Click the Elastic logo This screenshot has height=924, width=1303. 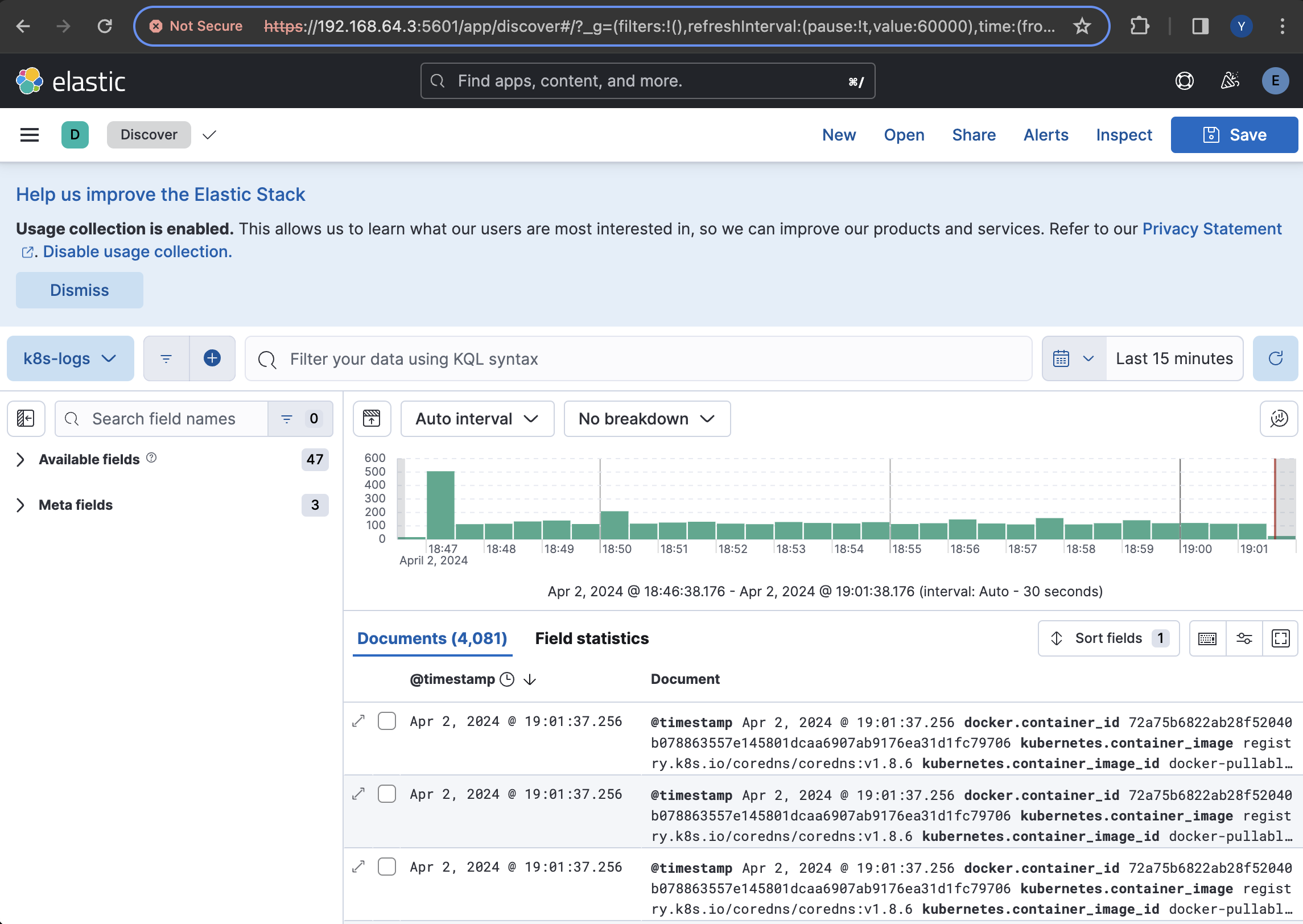[x=71, y=81]
